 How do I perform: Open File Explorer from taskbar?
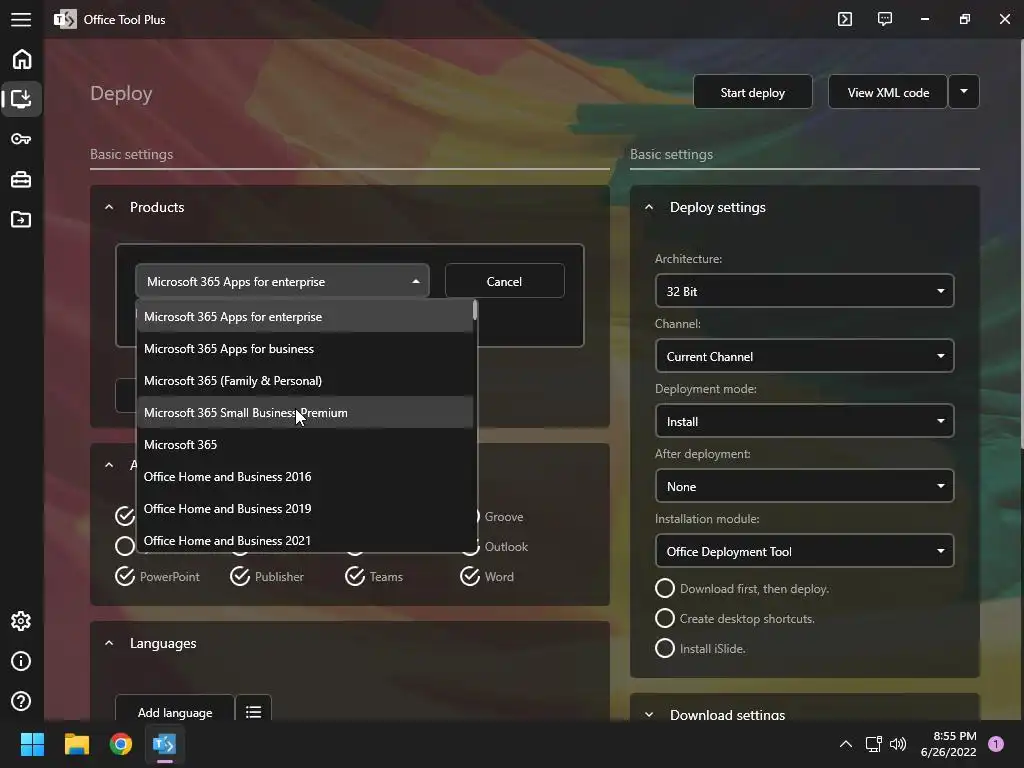pyautogui.click(x=76, y=744)
